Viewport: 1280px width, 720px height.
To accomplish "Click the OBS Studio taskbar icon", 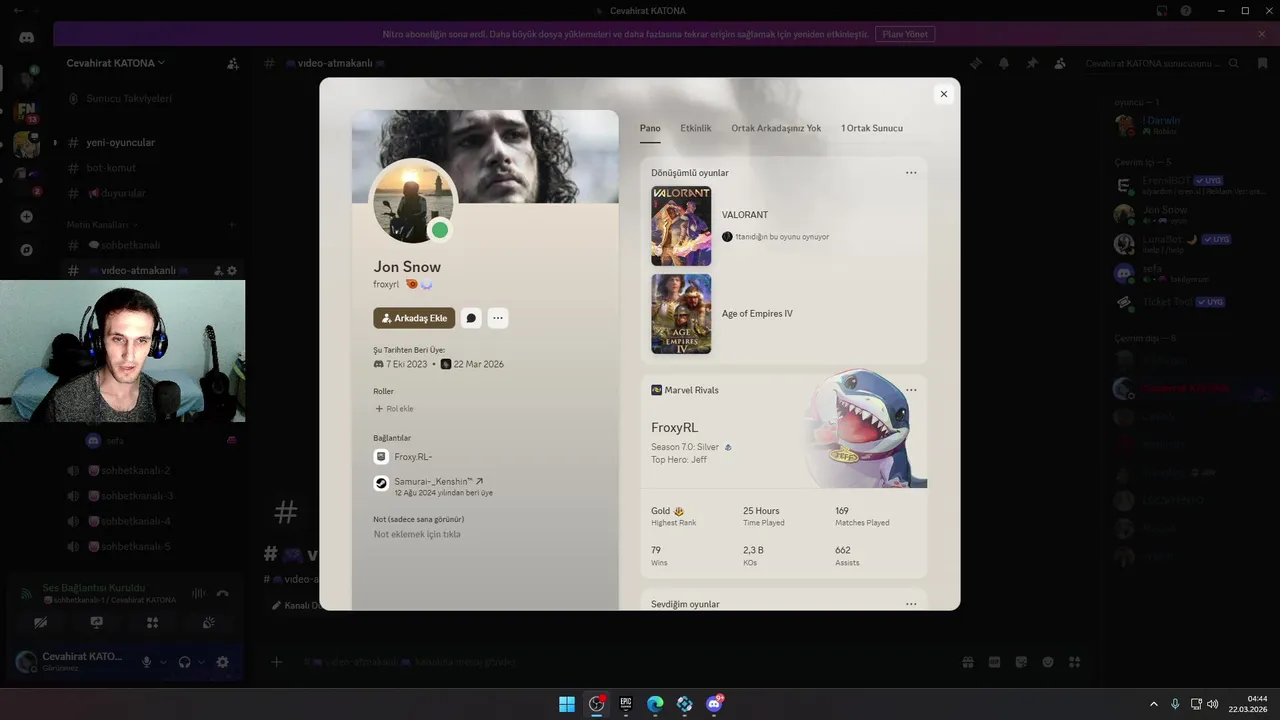I will tap(597, 704).
